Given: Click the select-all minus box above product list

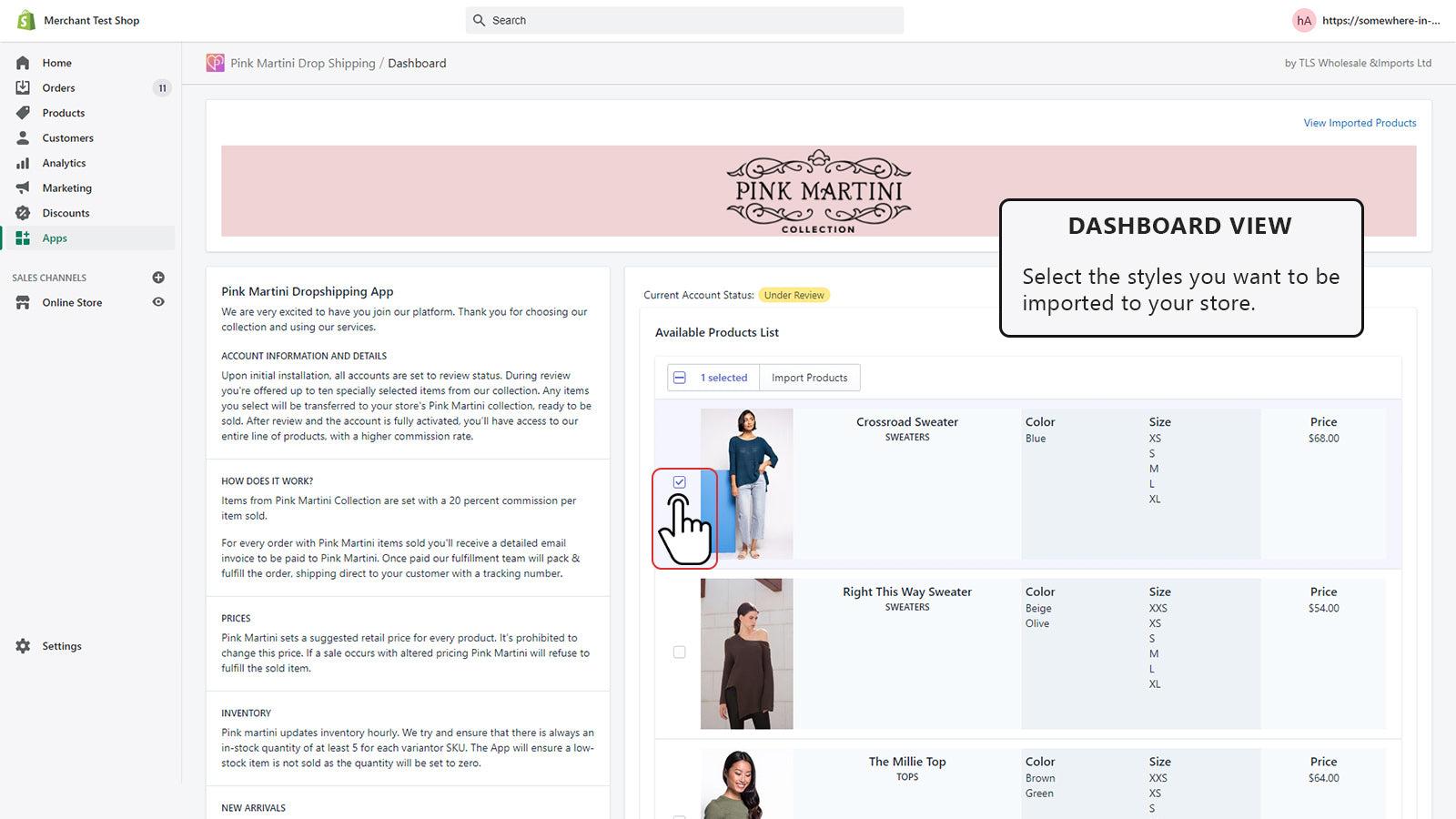Looking at the screenshot, I should point(679,377).
